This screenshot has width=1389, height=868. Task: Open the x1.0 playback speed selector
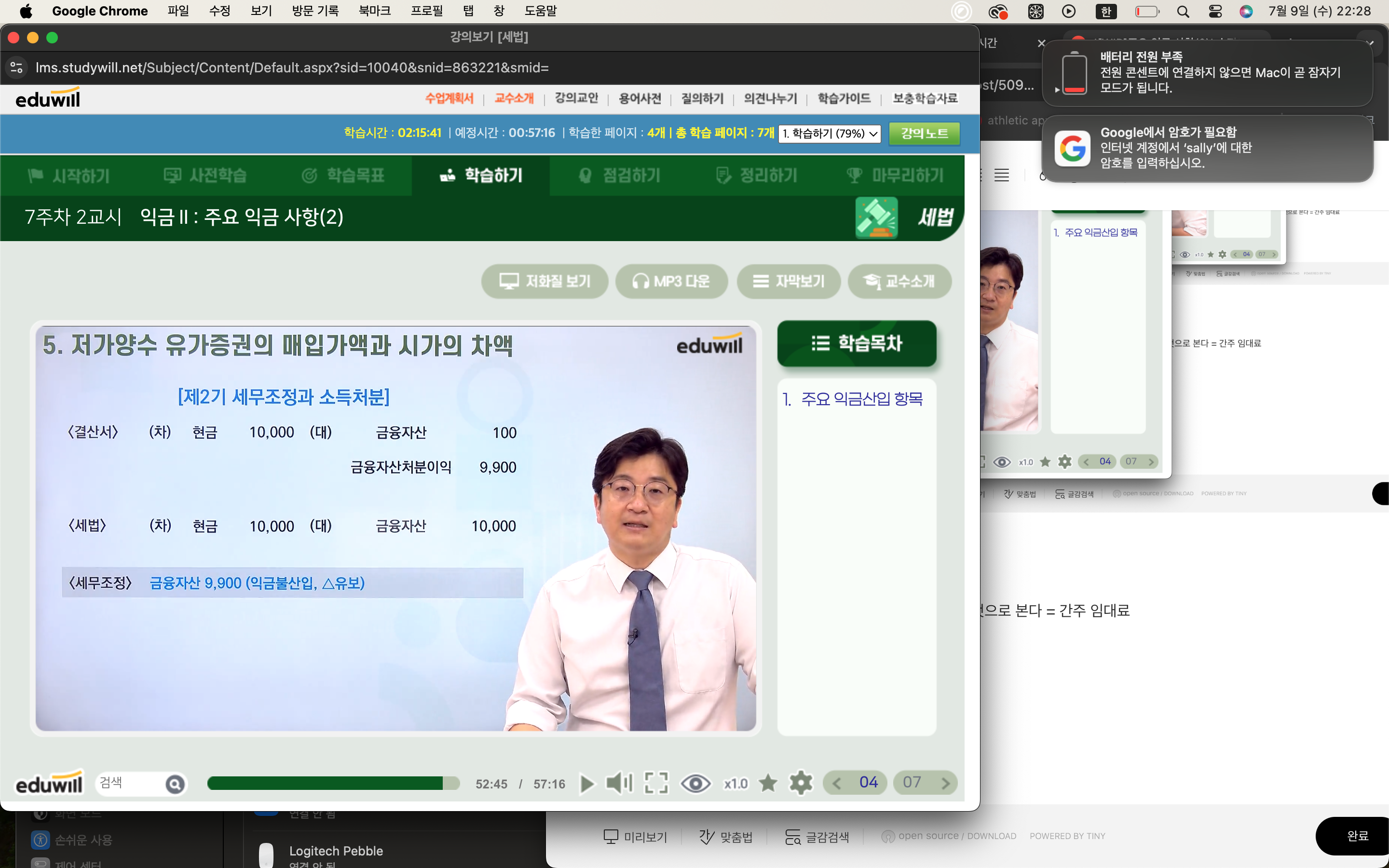point(736,784)
